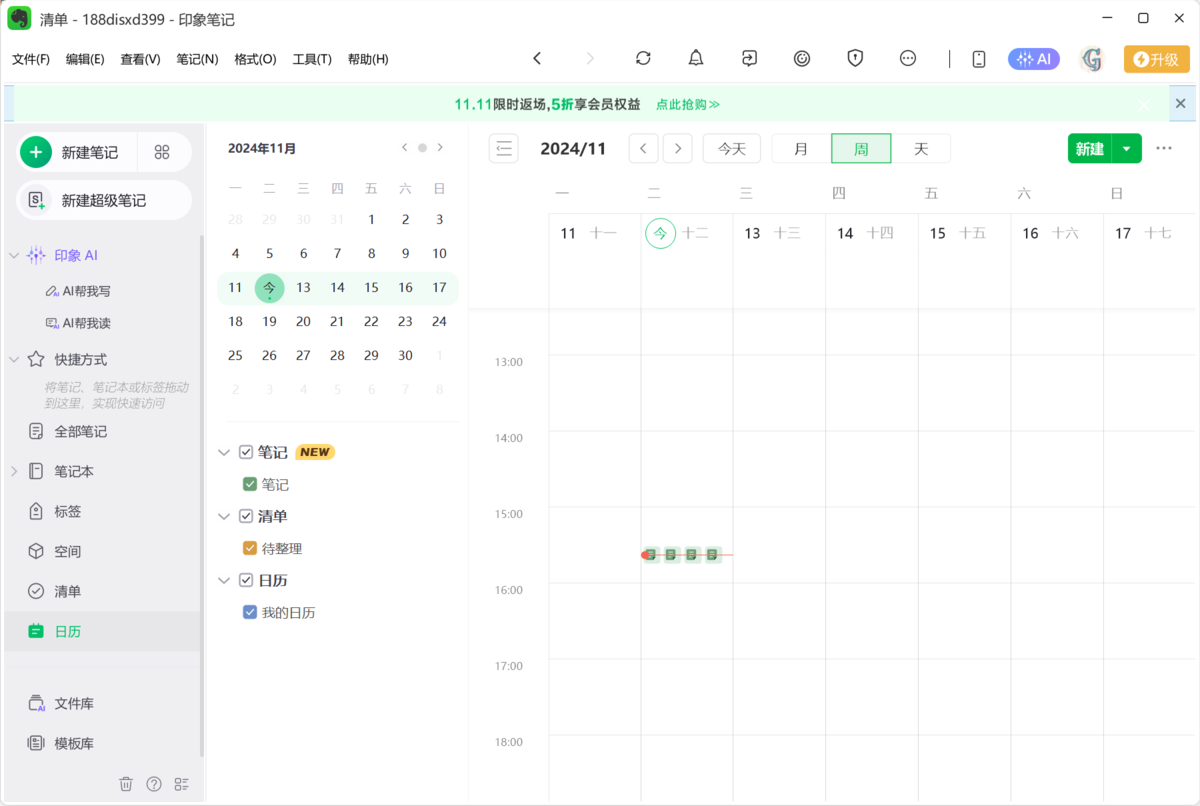Click the mini calendar today dot
The height and width of the screenshot is (806, 1200).
point(422,147)
